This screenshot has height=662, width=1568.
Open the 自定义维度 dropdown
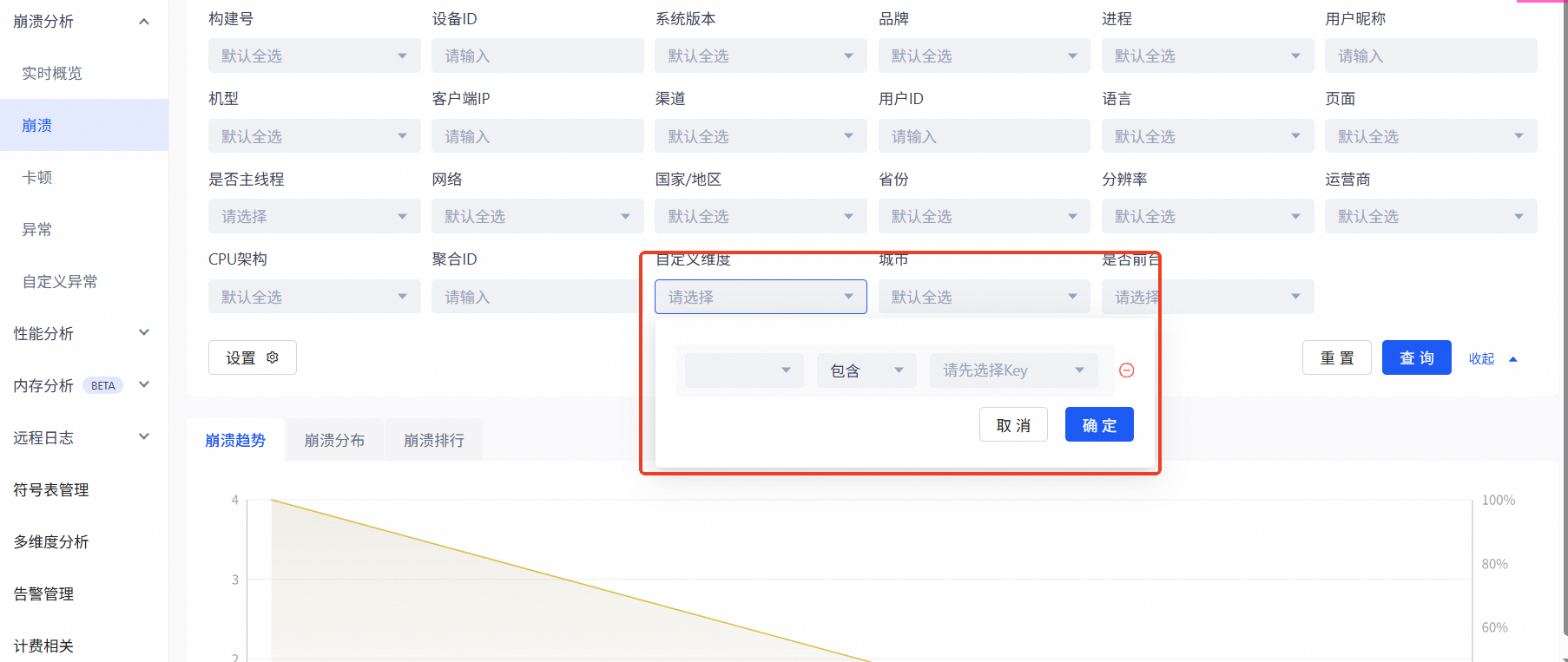pos(761,297)
